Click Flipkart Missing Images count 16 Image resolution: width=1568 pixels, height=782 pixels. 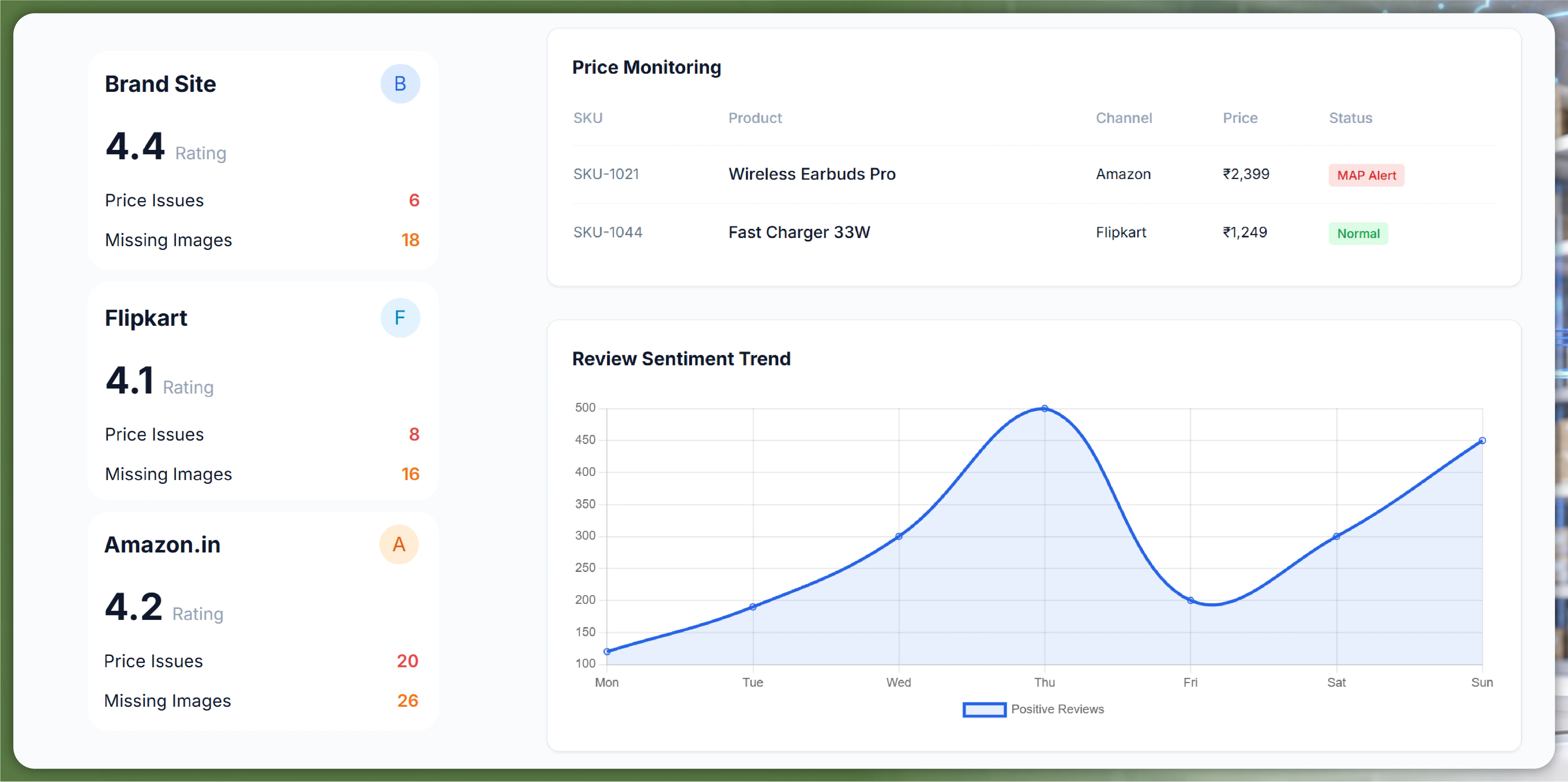[410, 474]
